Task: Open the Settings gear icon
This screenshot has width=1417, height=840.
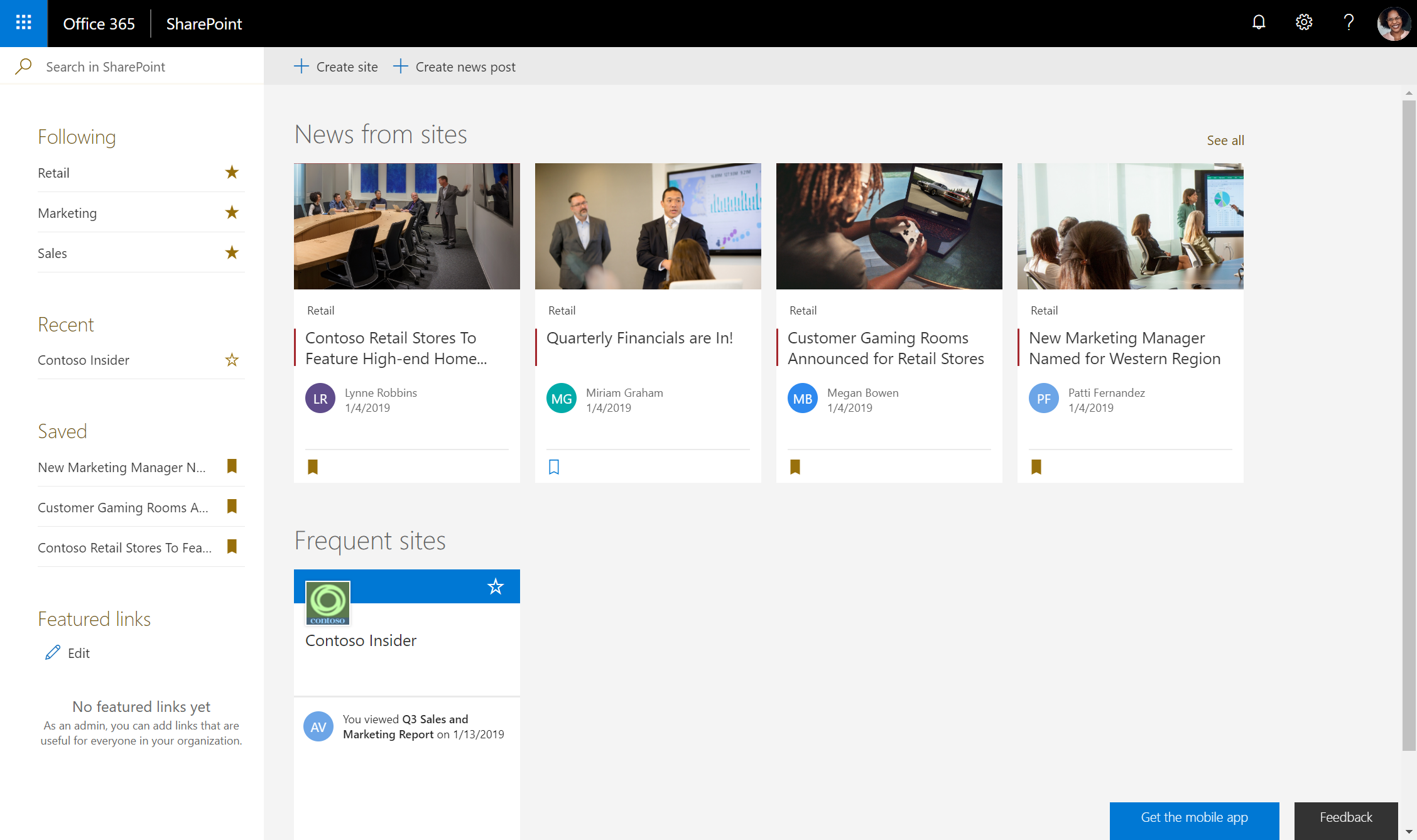Action: tap(1305, 23)
